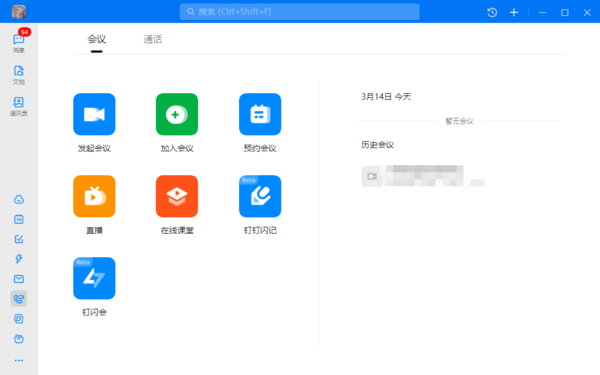600x375 pixels.
Task: Switch to the 会议 tab
Action: click(x=96, y=39)
